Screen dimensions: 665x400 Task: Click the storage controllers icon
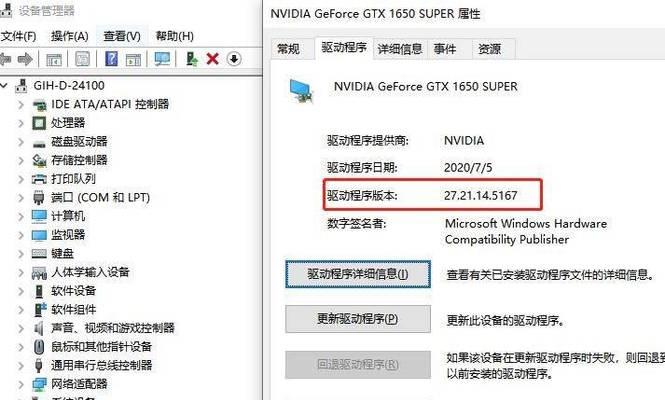click(x=39, y=160)
